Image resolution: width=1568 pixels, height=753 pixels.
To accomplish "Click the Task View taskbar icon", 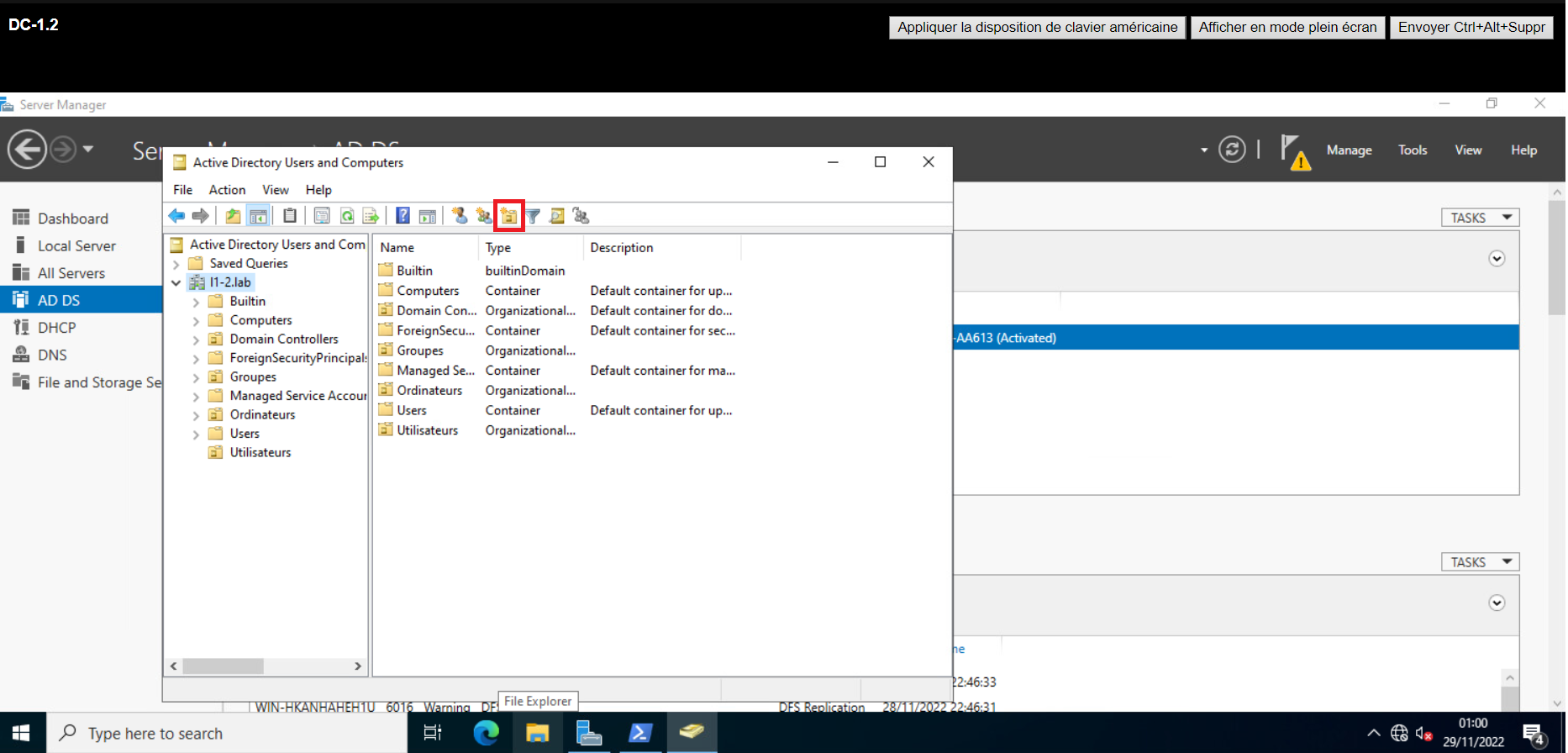I will click(x=433, y=733).
